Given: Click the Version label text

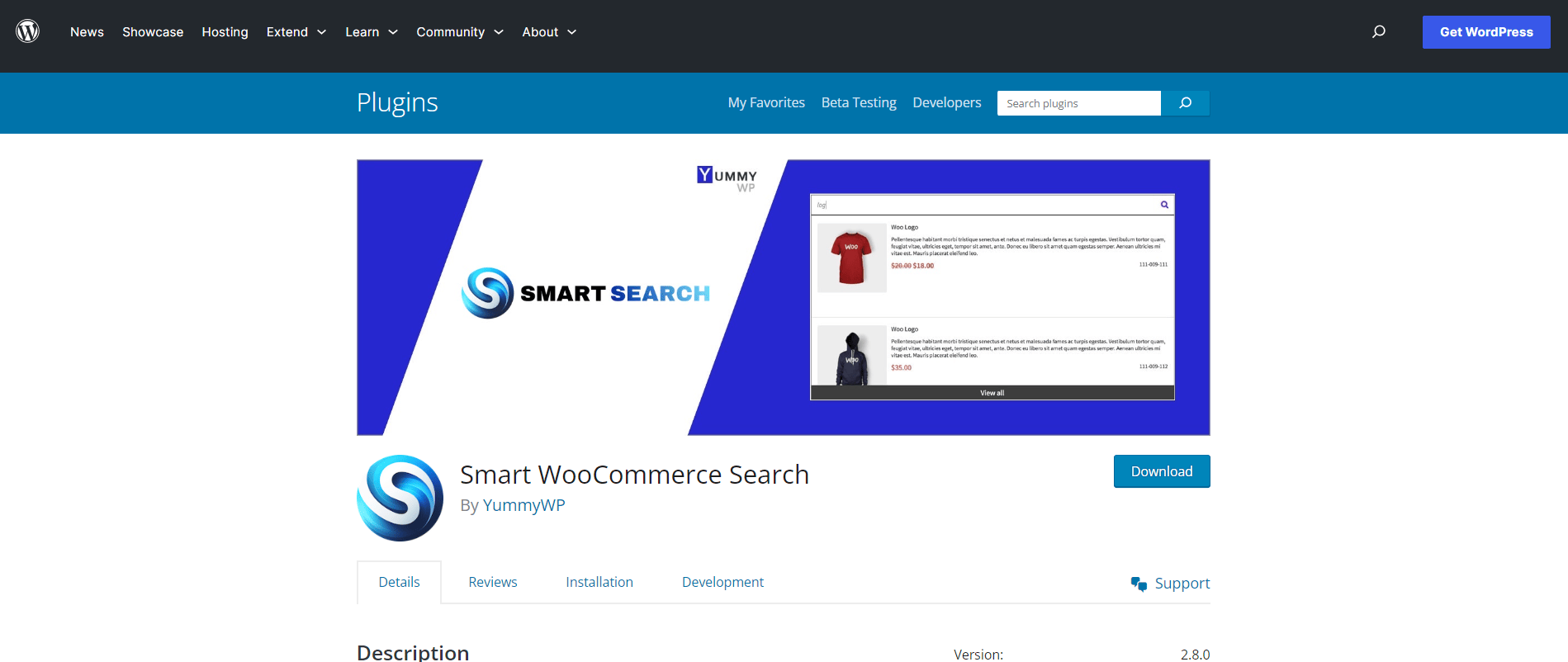Looking at the screenshot, I should coord(978,655).
